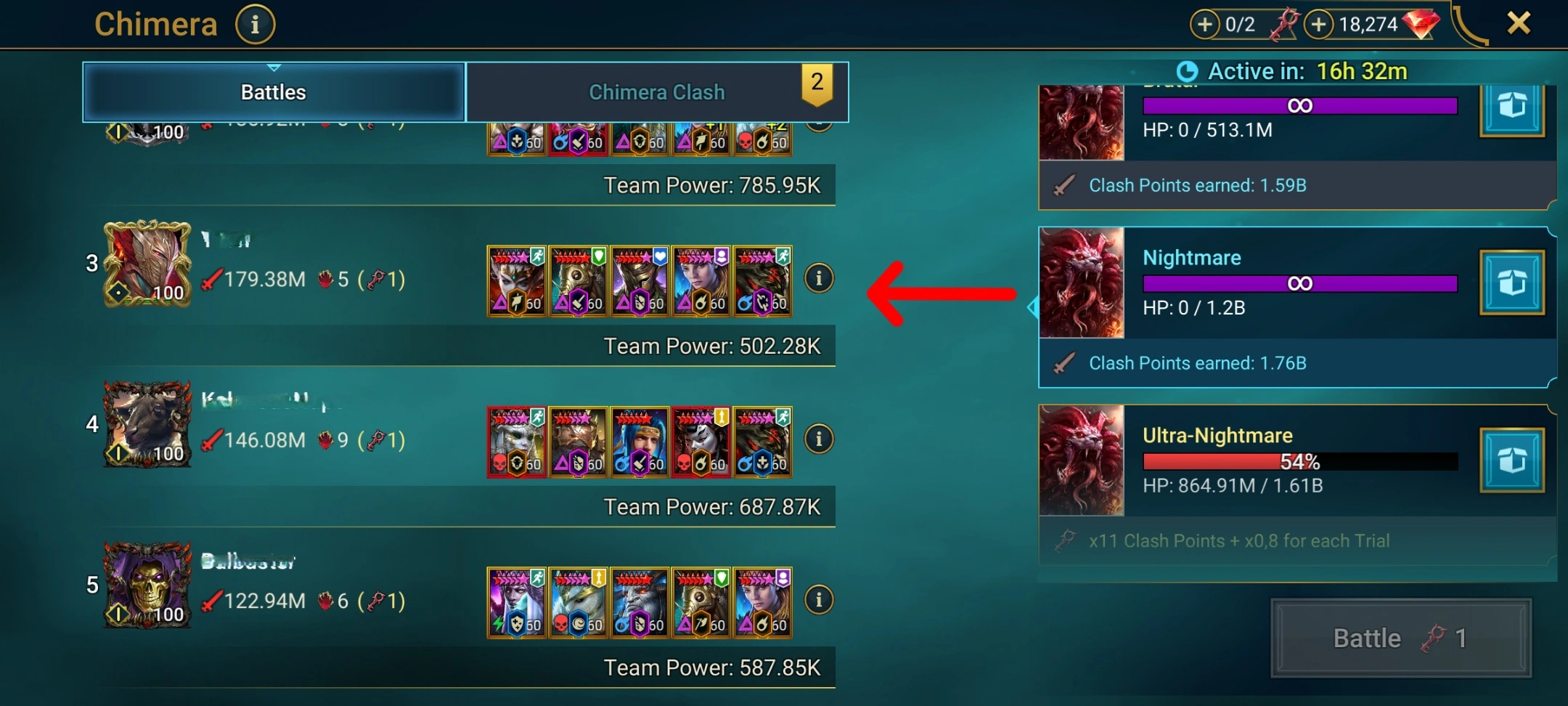The height and width of the screenshot is (706, 1568).
Task: Open Ultra-Nightmare rewards chest icon
Action: (x=1512, y=460)
